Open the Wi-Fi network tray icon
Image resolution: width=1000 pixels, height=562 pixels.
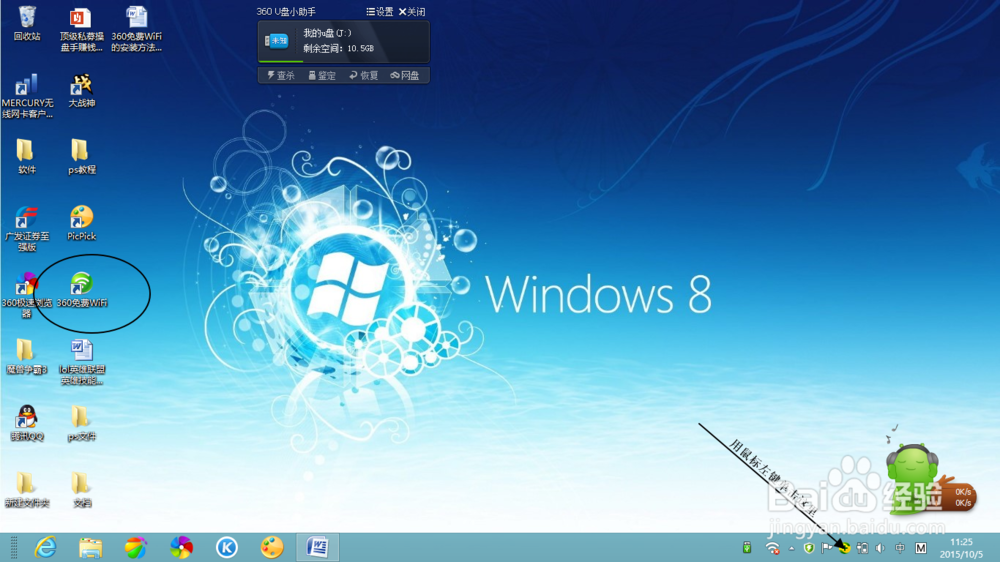point(772,547)
